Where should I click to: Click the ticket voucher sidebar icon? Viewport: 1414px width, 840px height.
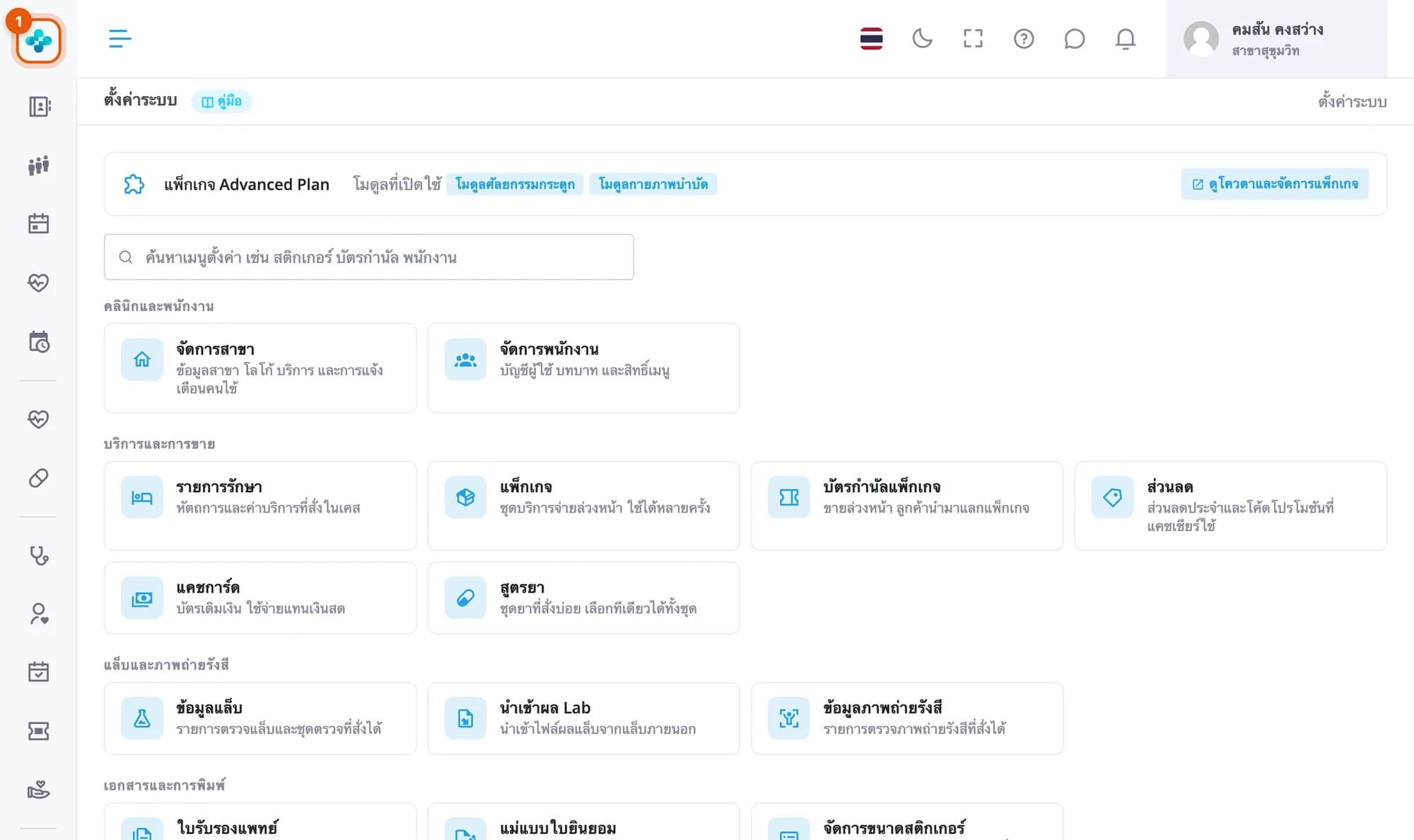click(39, 730)
